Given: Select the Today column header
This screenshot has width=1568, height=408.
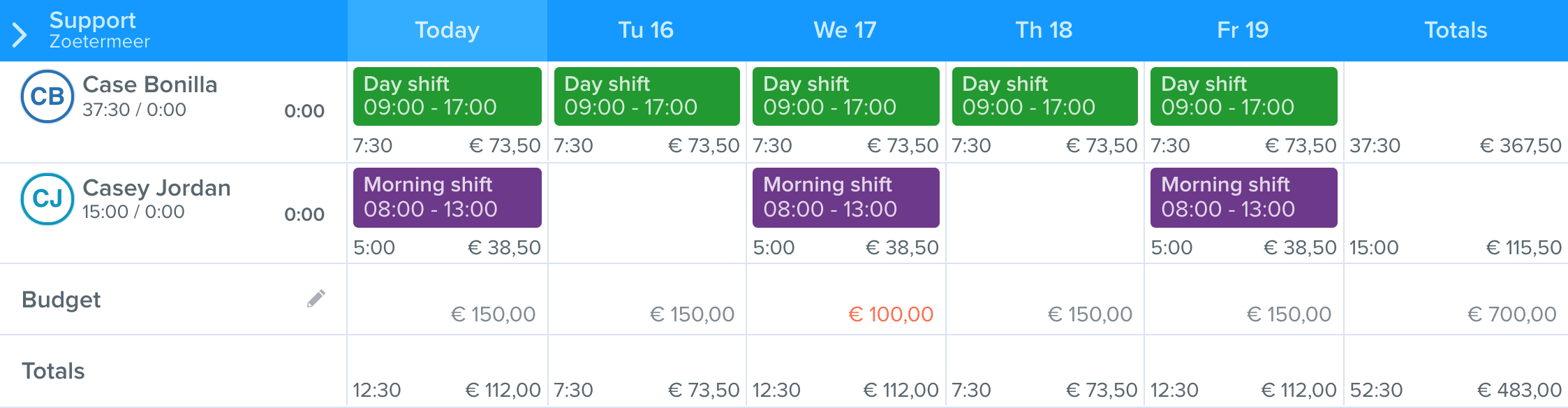Looking at the screenshot, I should click(448, 30).
